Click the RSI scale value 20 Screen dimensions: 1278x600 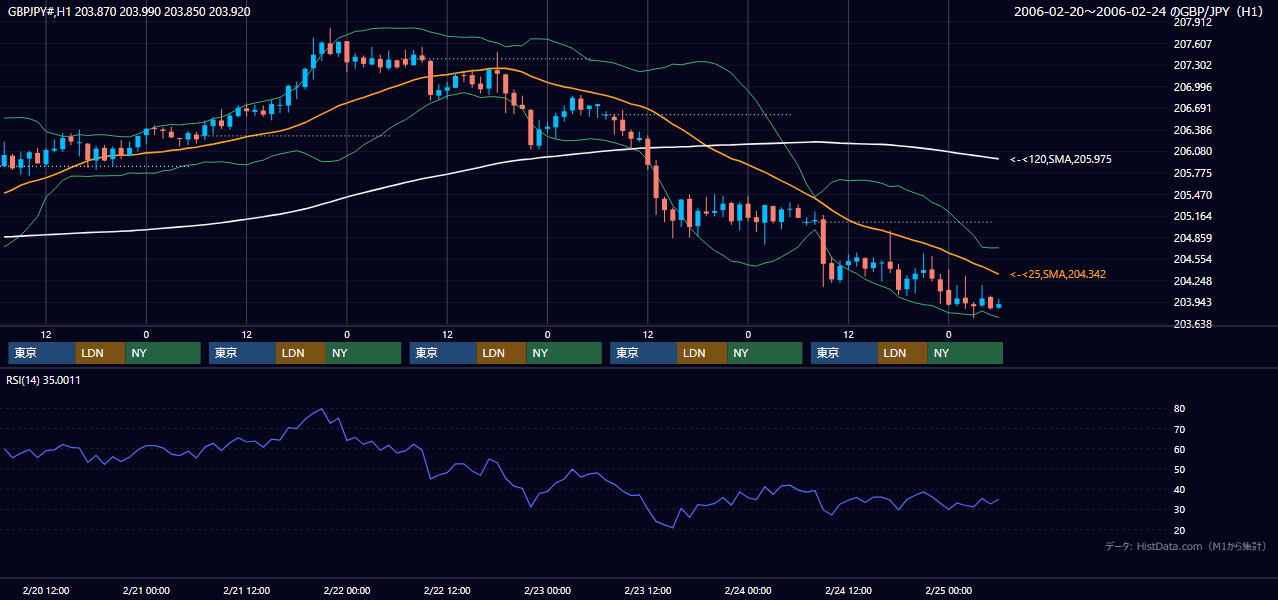click(x=1179, y=530)
